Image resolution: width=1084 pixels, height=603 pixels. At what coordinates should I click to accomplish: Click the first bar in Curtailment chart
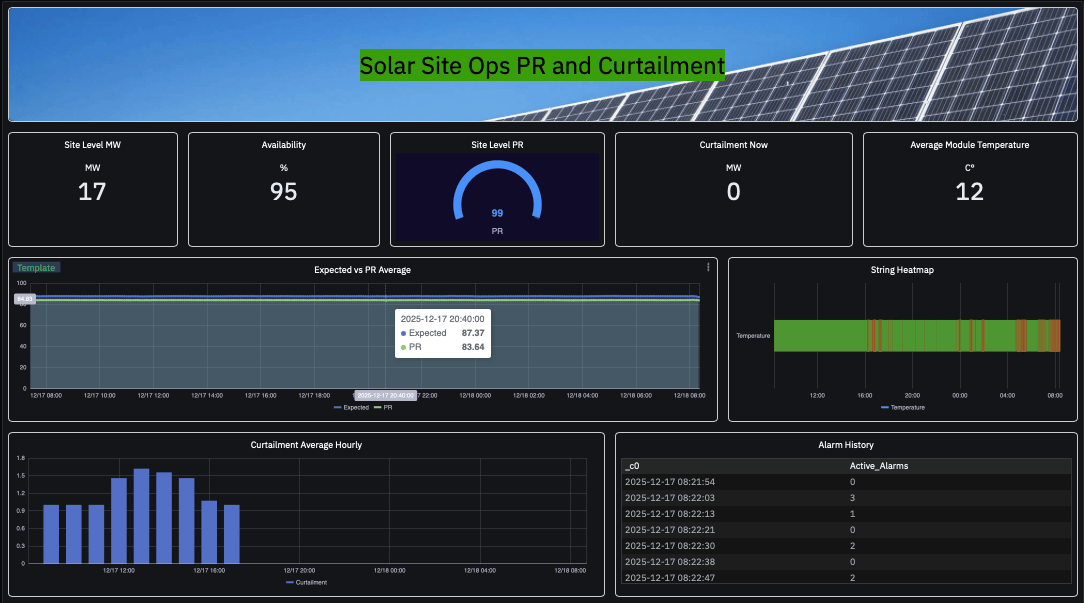coord(51,534)
